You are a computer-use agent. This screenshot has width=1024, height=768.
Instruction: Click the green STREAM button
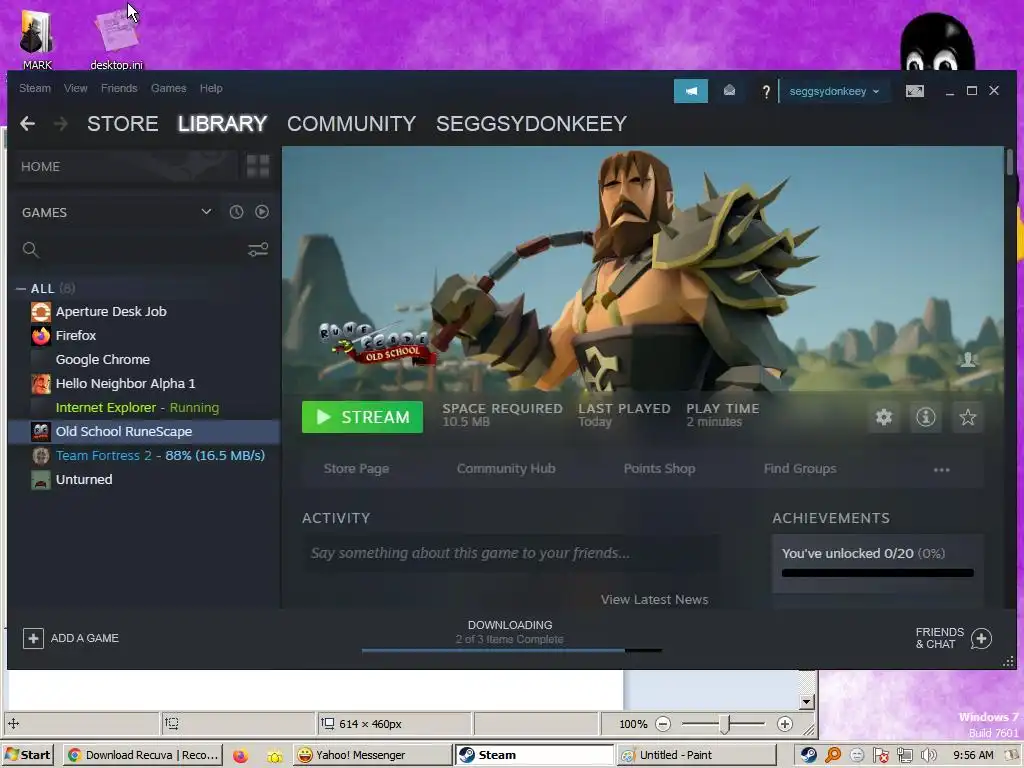(362, 417)
